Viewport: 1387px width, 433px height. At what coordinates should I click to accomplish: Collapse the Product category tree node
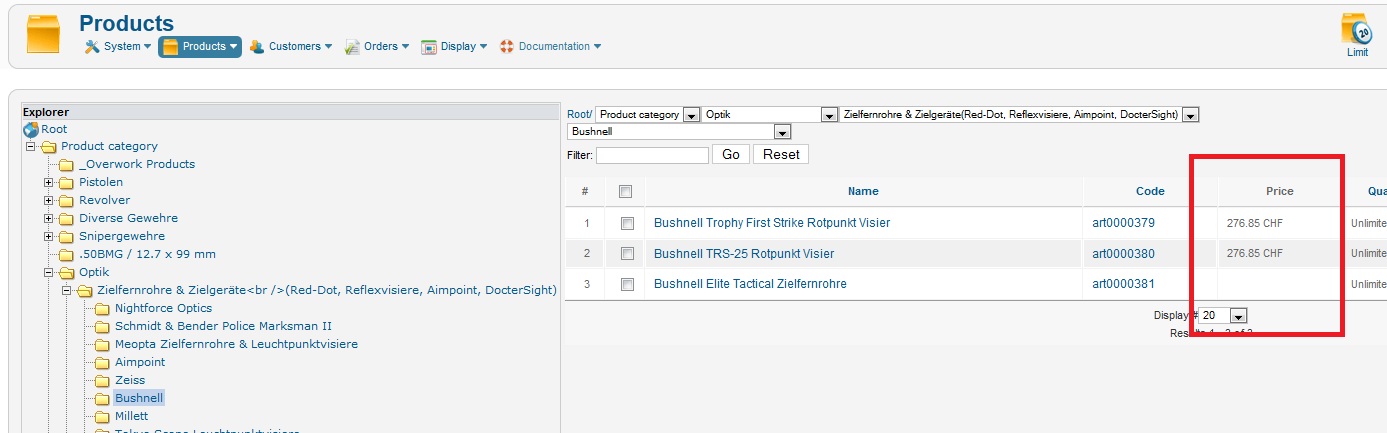click(x=31, y=146)
